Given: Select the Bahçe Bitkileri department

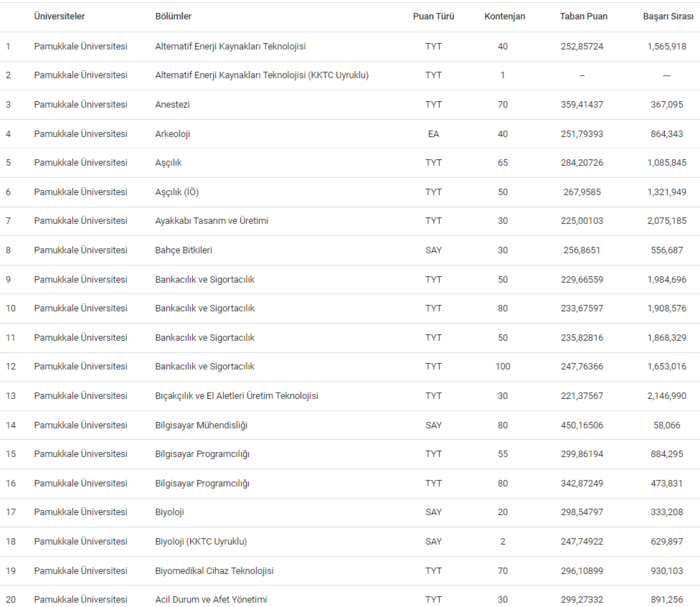Looking at the screenshot, I should [x=184, y=250].
